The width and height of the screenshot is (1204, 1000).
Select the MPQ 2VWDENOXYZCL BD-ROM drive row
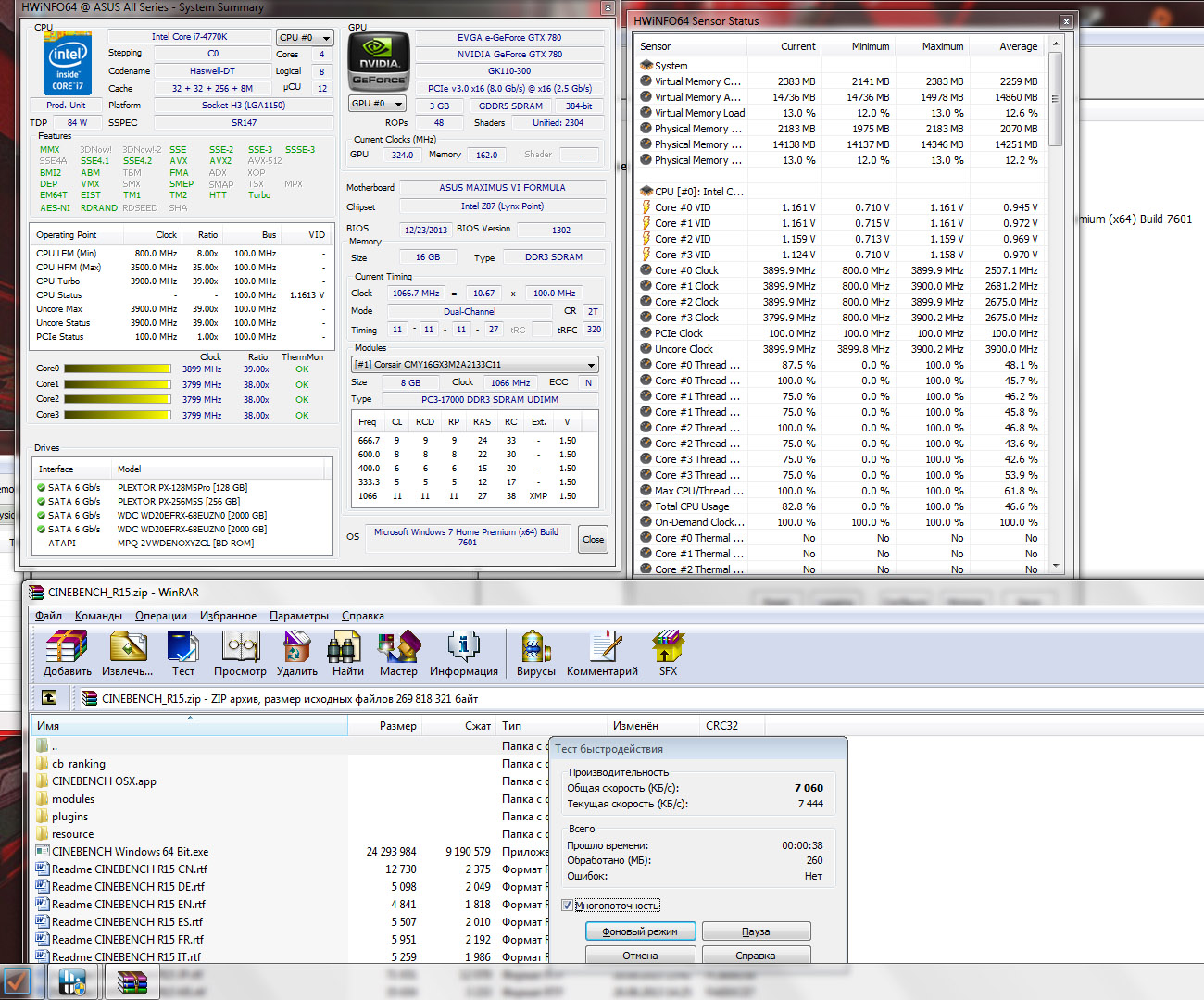(183, 544)
